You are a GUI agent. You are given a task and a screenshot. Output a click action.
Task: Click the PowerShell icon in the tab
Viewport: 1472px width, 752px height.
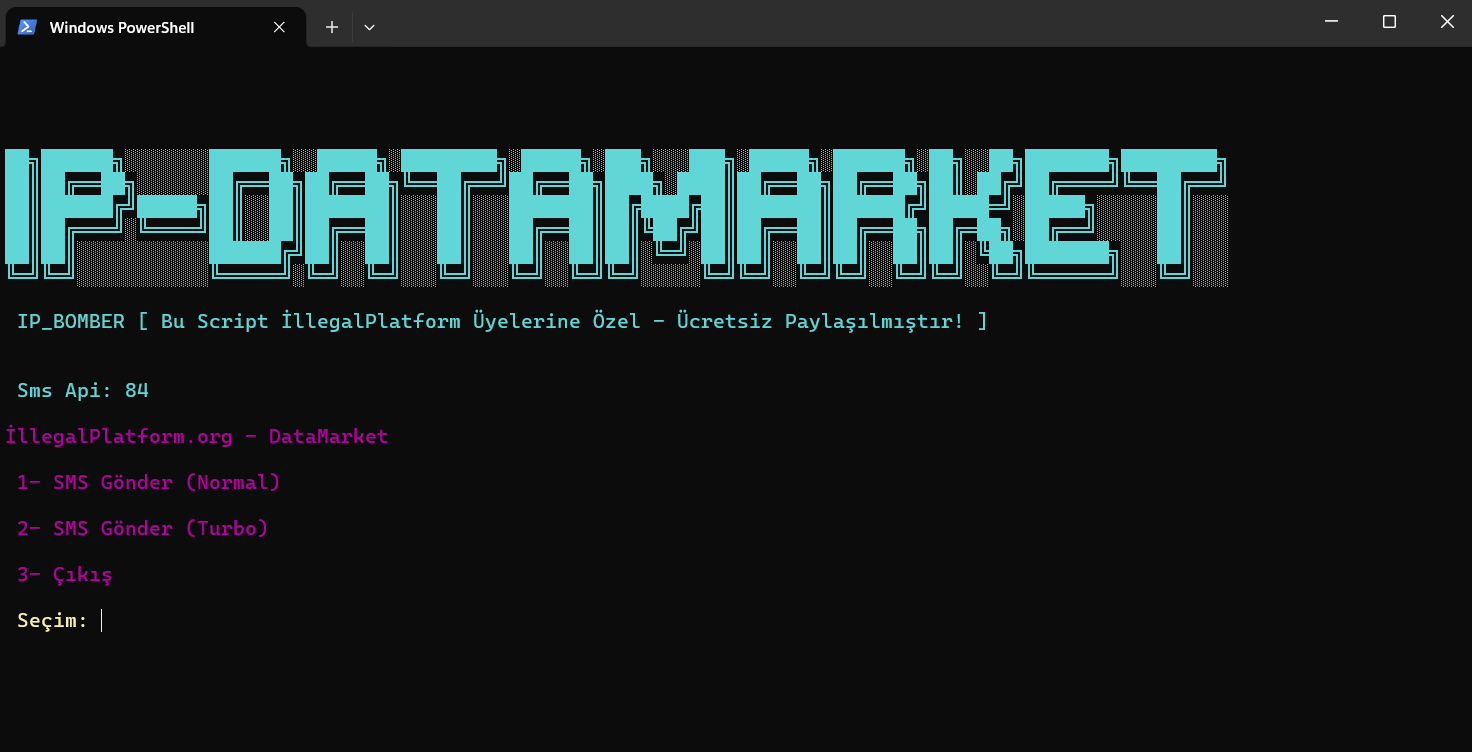point(28,27)
